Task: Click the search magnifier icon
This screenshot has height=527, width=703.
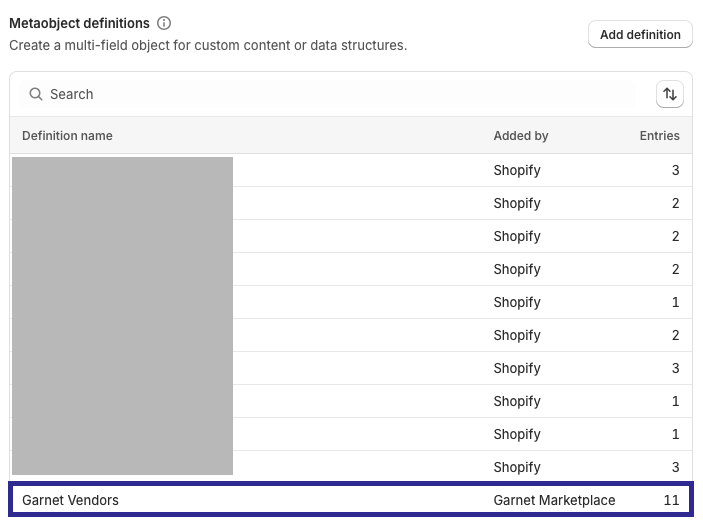Action: (x=36, y=94)
